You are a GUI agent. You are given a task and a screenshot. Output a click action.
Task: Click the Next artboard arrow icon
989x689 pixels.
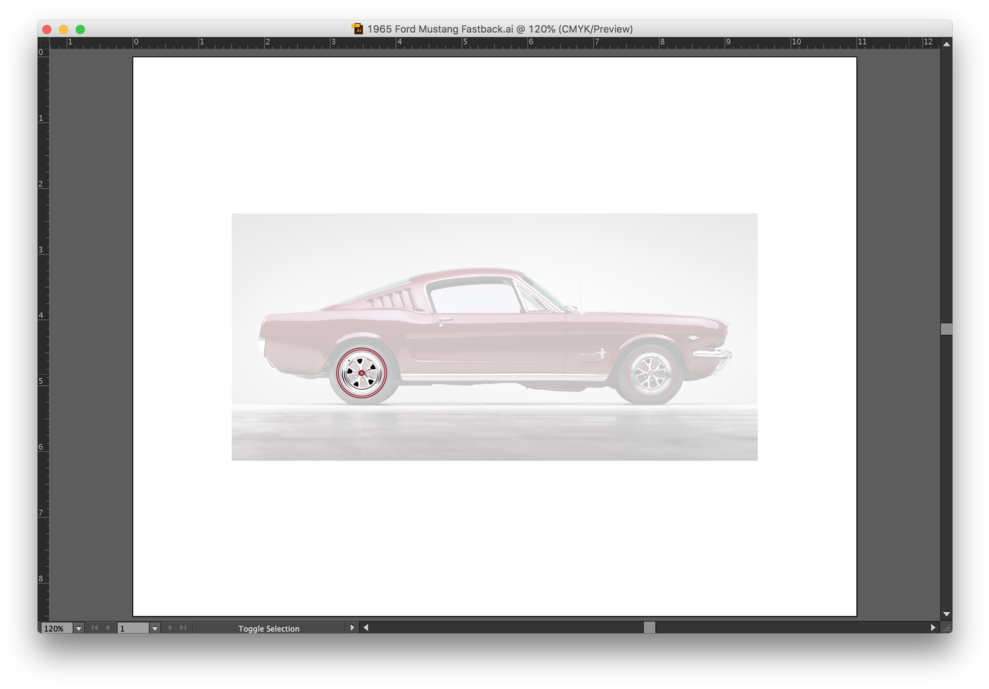(x=170, y=628)
